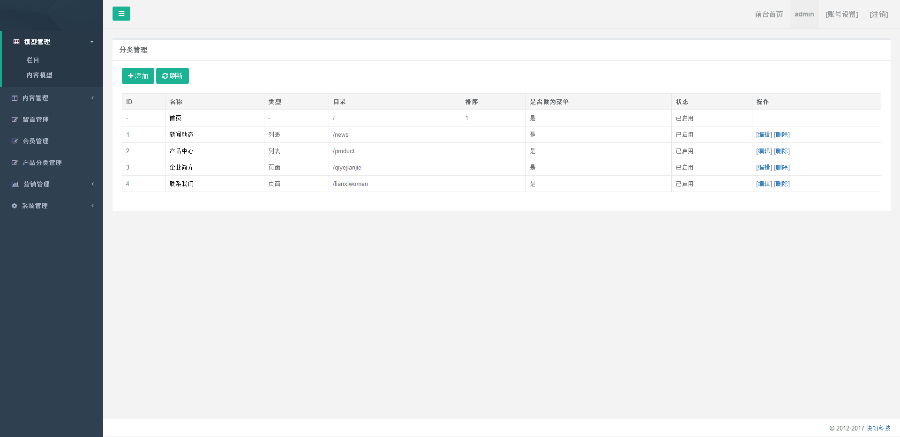Click the 留言管理 edit icon

point(15,120)
